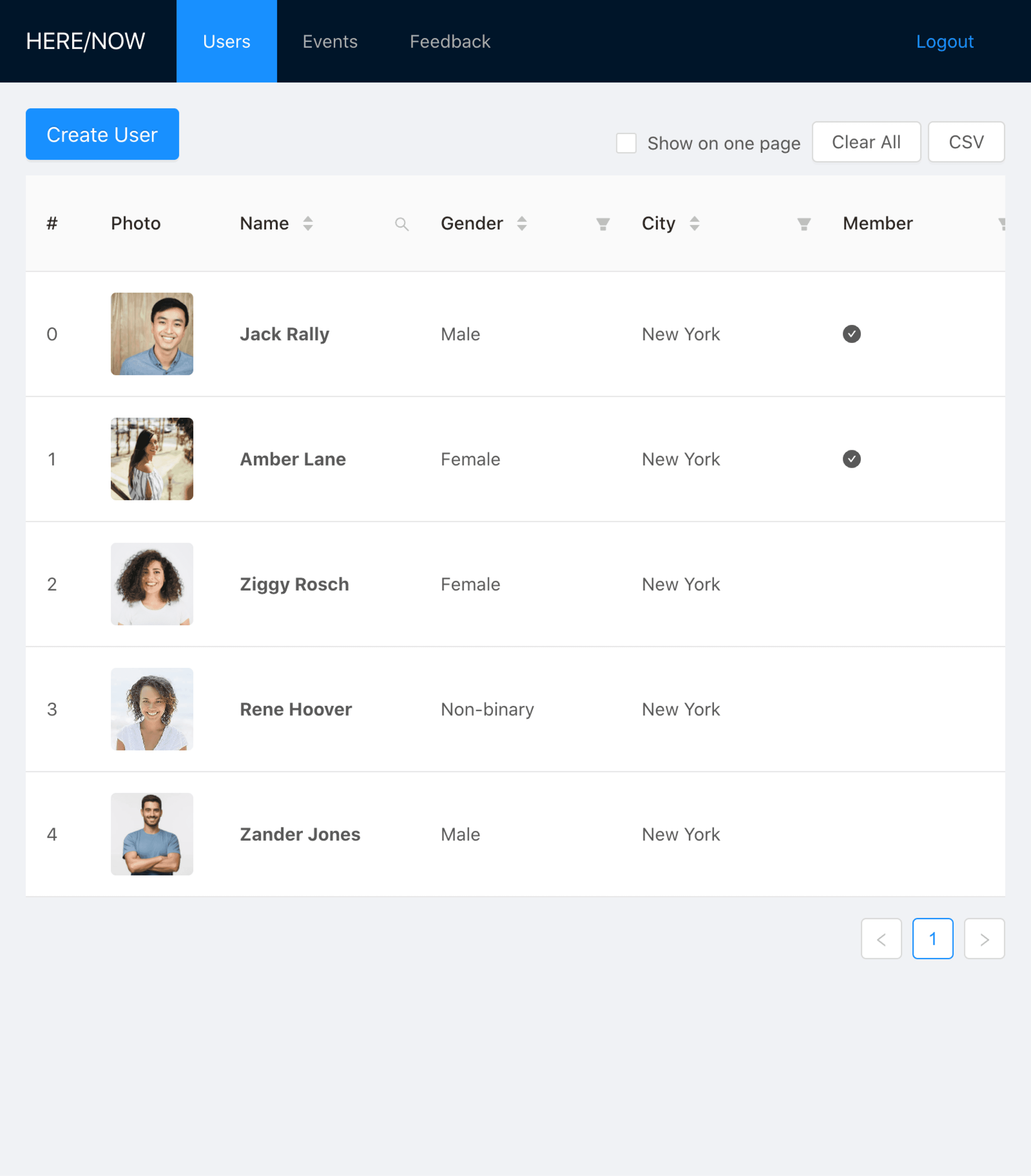1031x1176 pixels.
Task: Open the Gender column filter icon
Action: (603, 224)
